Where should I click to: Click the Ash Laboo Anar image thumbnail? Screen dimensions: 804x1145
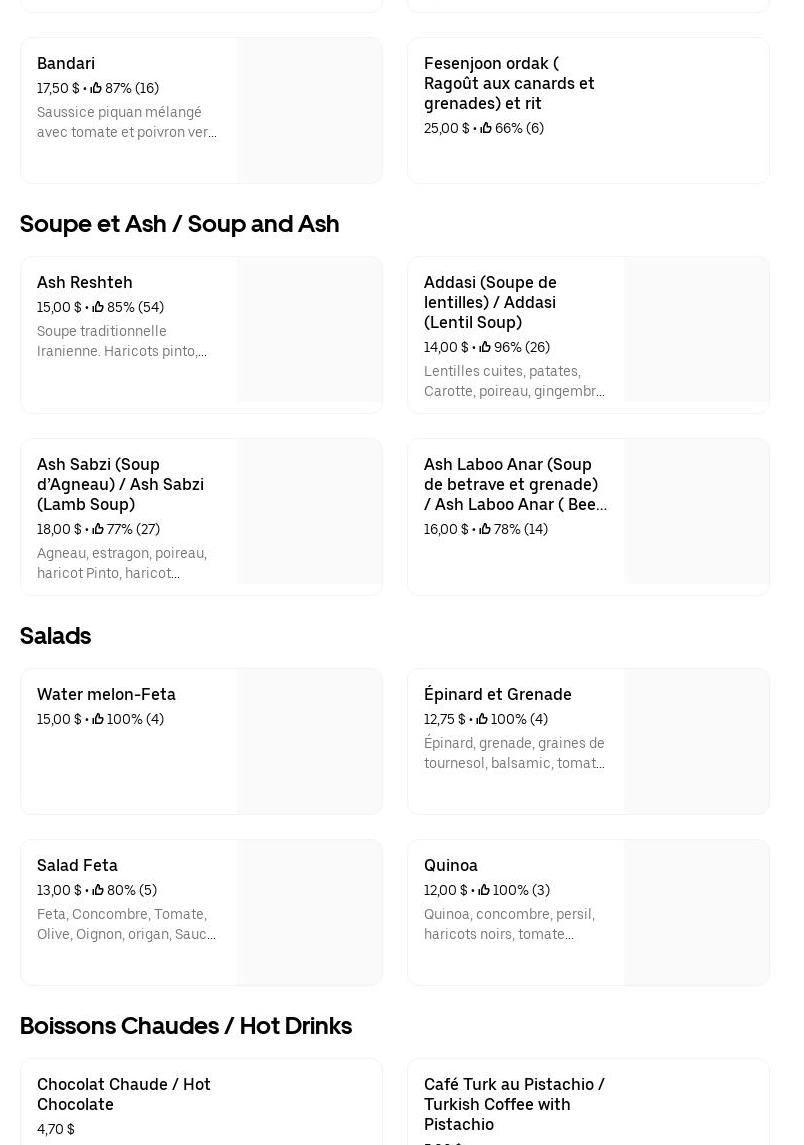pos(696,512)
